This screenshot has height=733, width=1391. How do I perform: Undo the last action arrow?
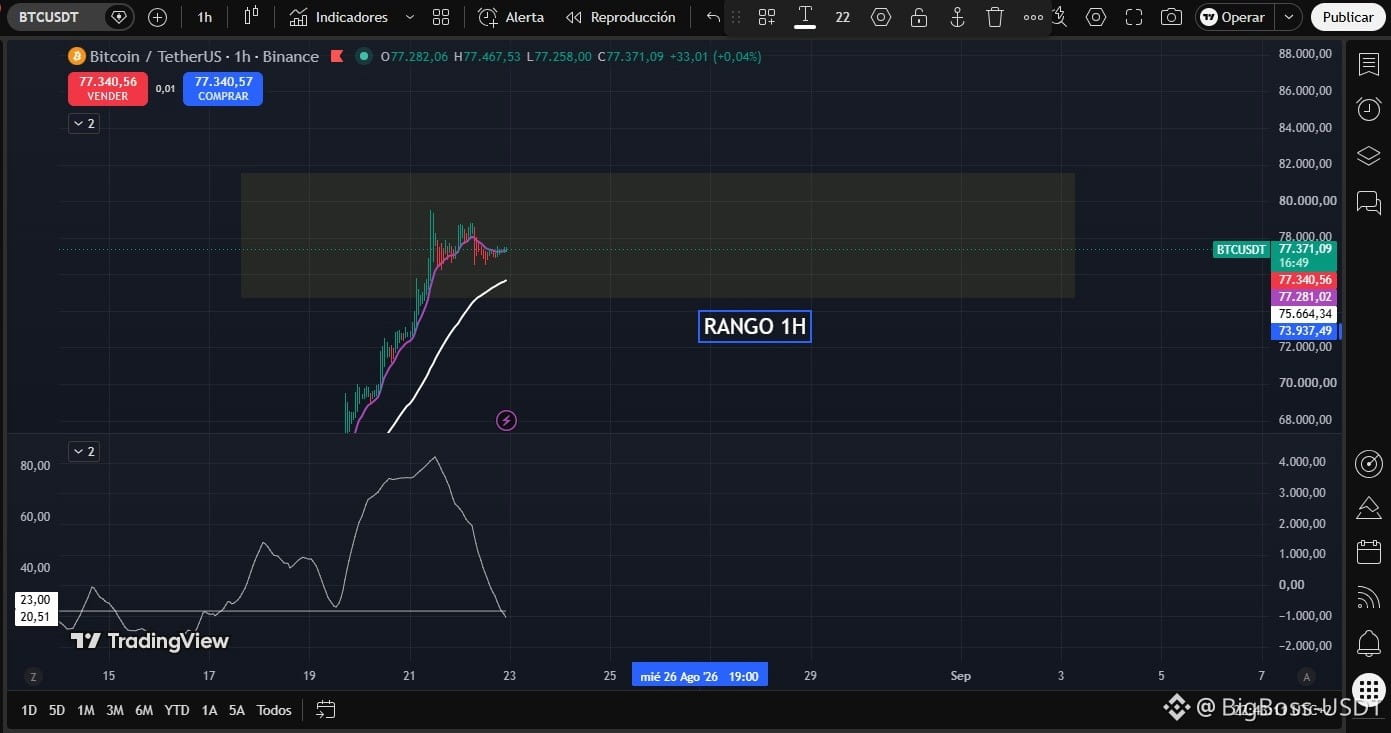tap(713, 17)
